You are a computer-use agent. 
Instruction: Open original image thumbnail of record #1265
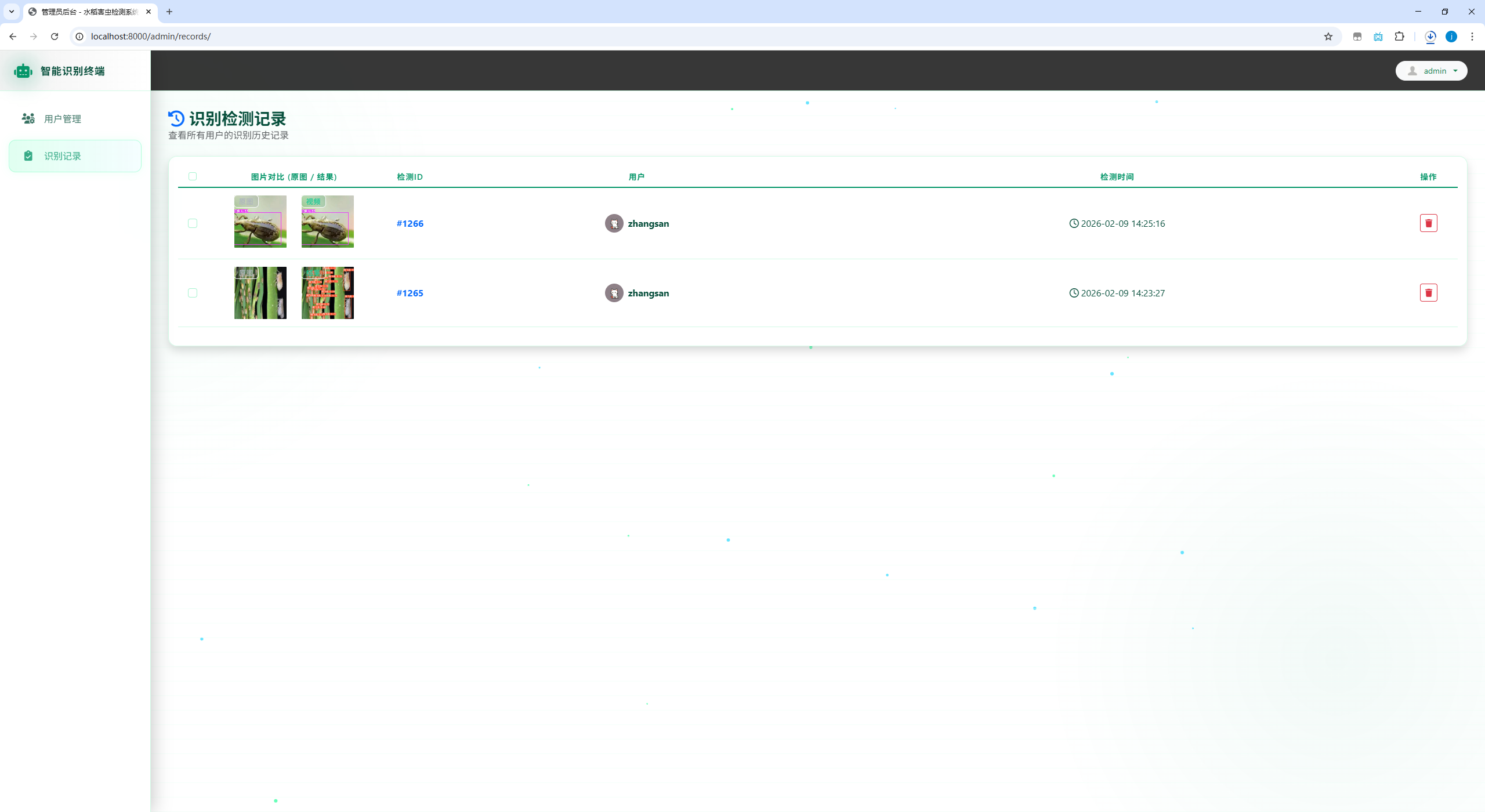tap(260, 293)
